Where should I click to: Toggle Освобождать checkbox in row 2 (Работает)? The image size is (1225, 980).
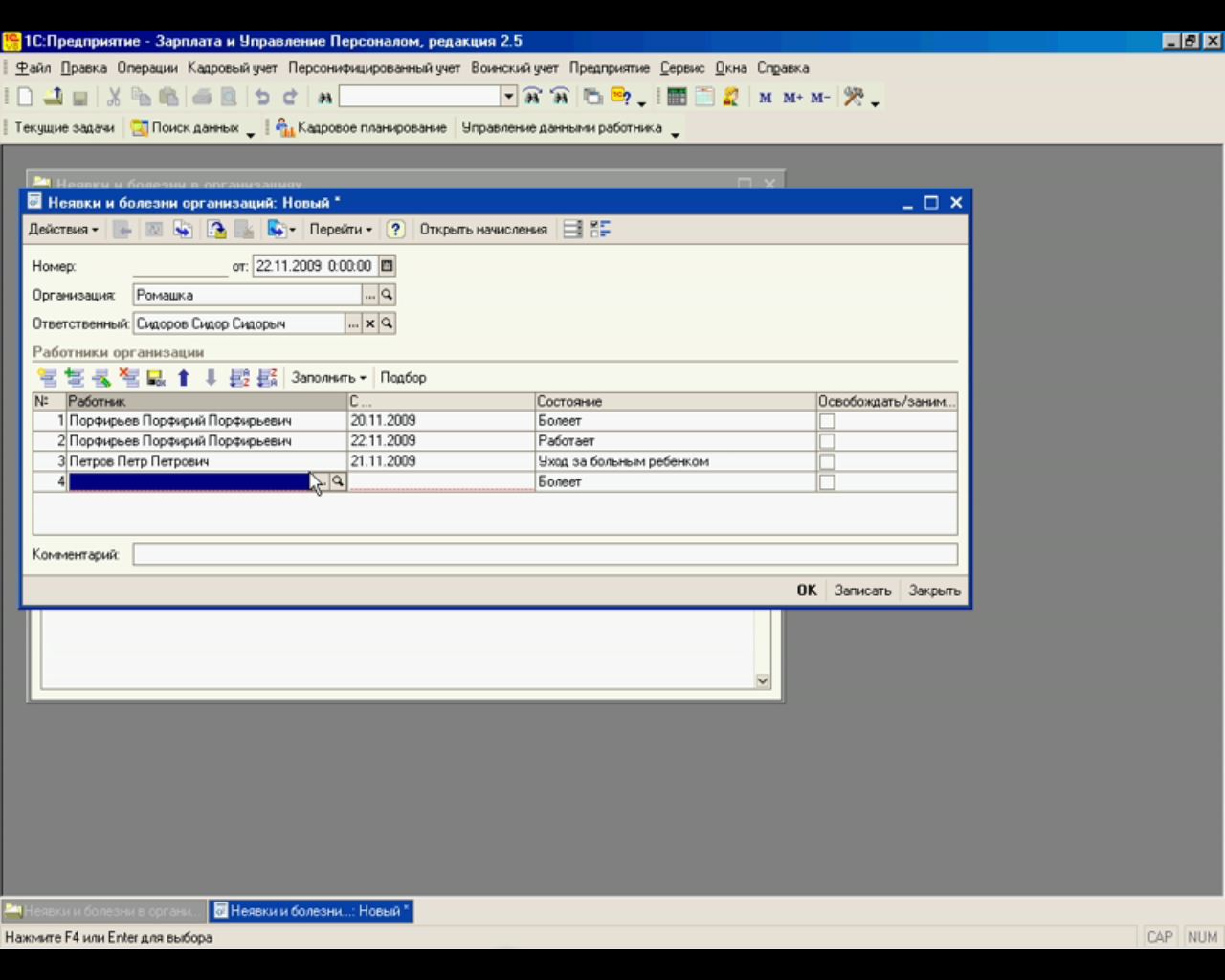pos(827,441)
